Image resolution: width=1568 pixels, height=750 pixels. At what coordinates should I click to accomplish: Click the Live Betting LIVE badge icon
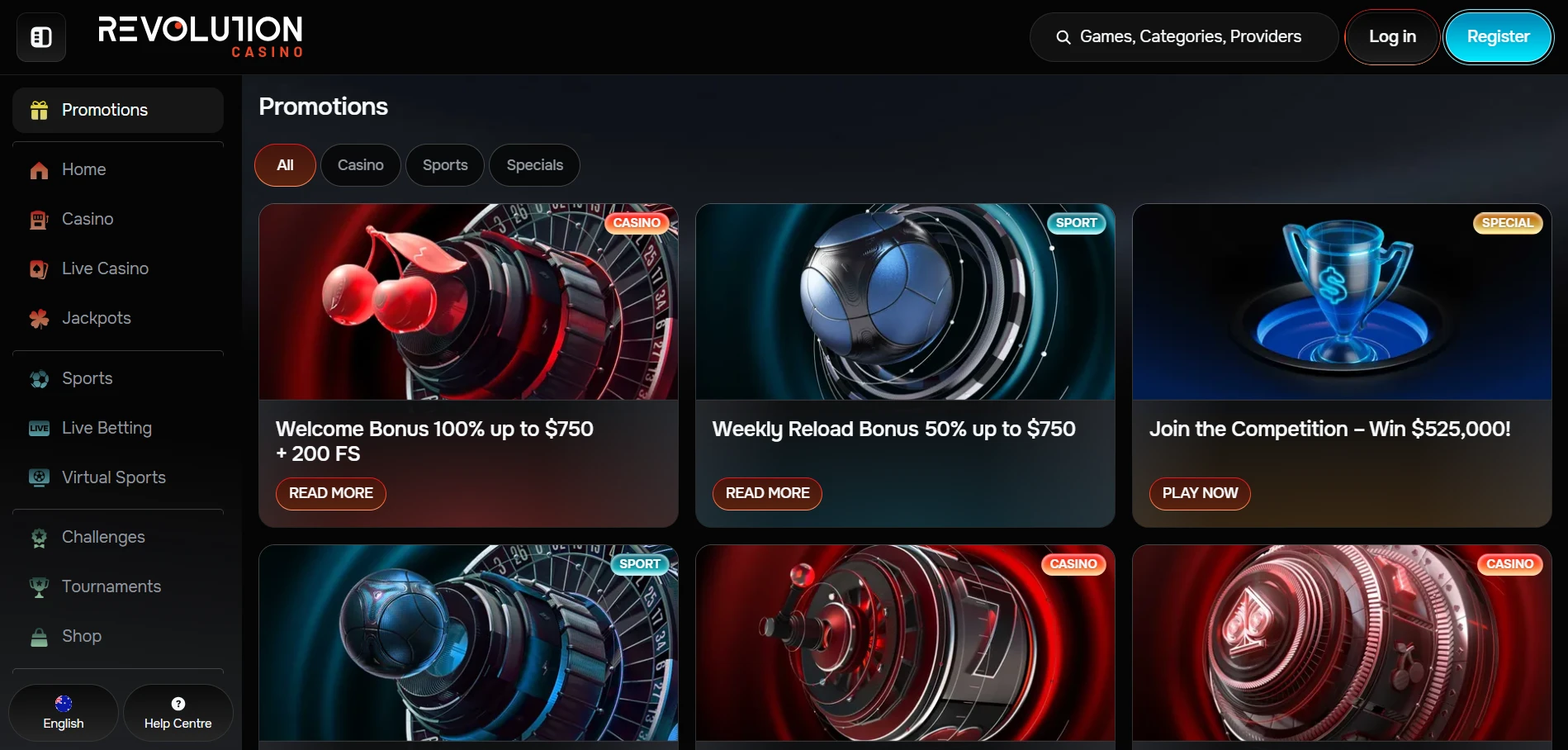[39, 428]
